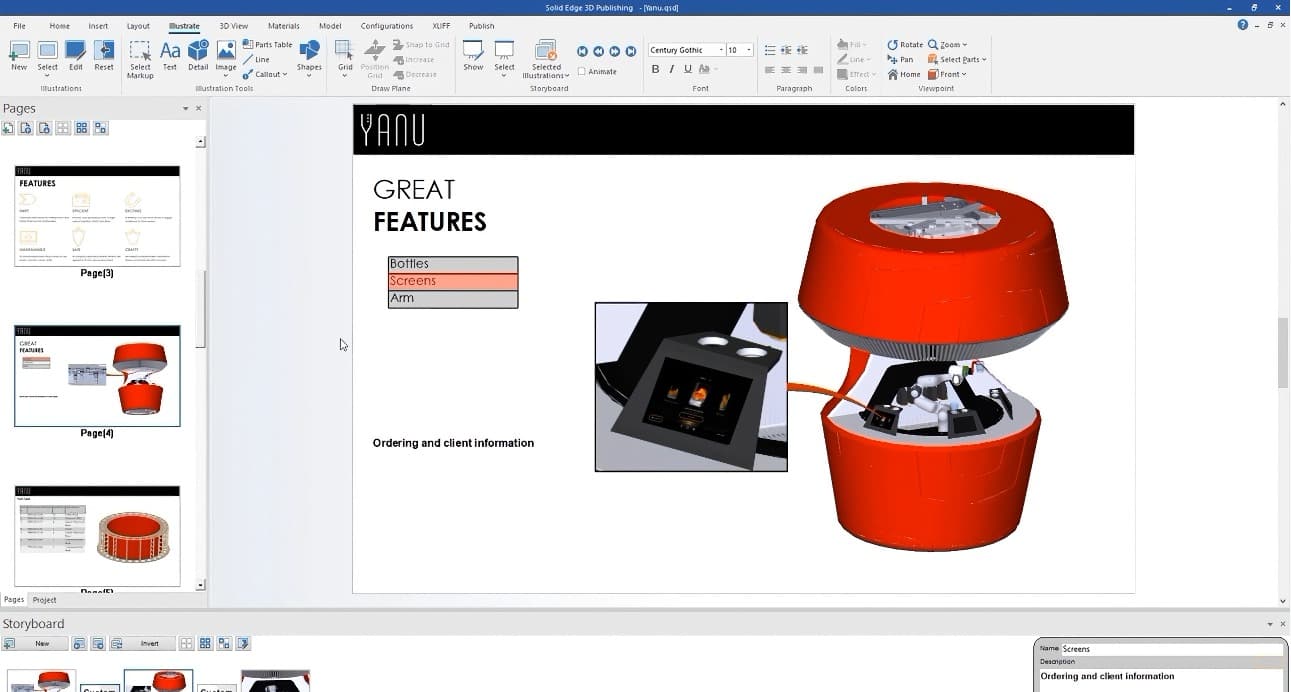Jump to last storyboard frame
The image size is (1291, 692).
[x=630, y=51]
